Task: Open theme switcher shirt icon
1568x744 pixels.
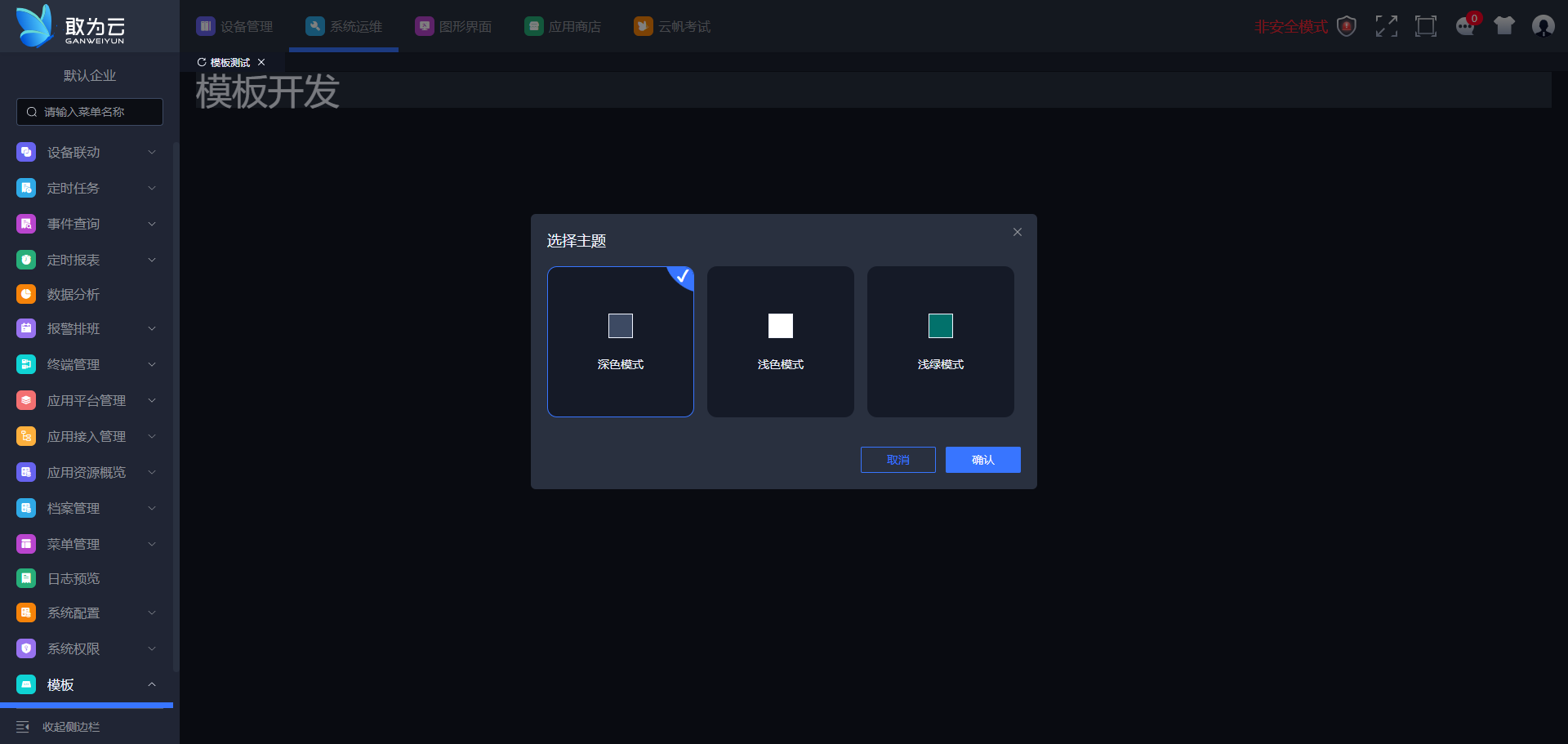Action: coord(1504,26)
